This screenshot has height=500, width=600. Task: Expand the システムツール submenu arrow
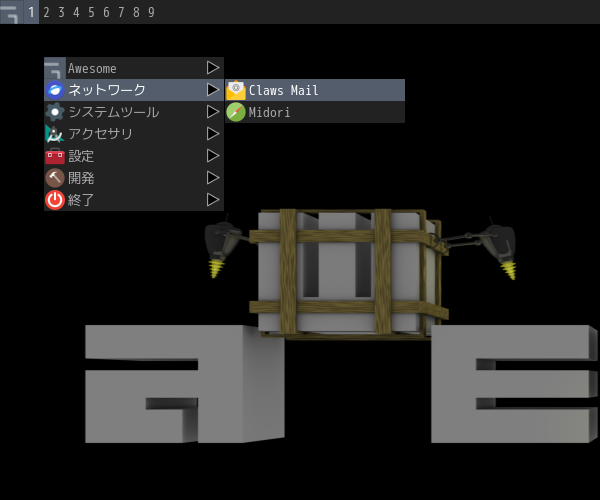[213, 112]
